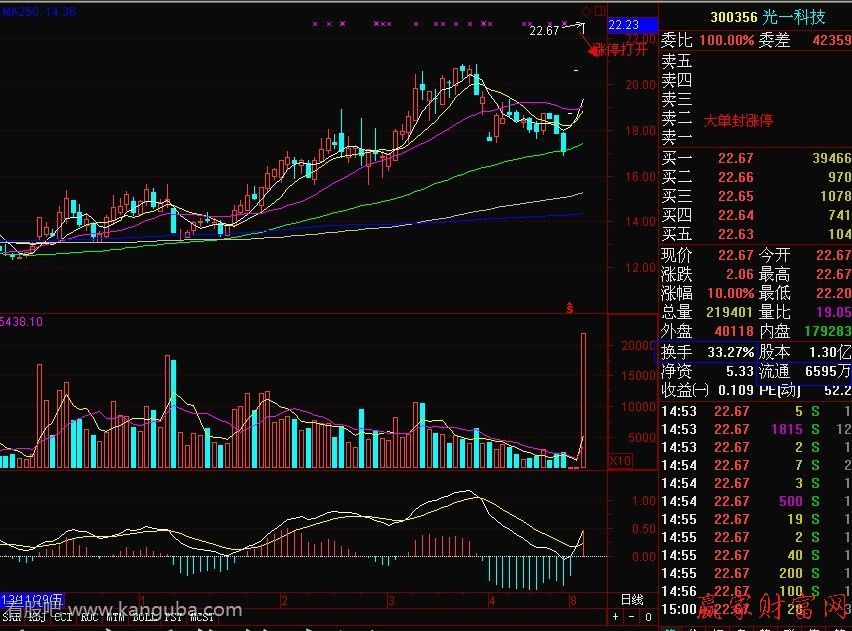
Task: Switch to the CCI indicator tab
Action: click(x=63, y=618)
